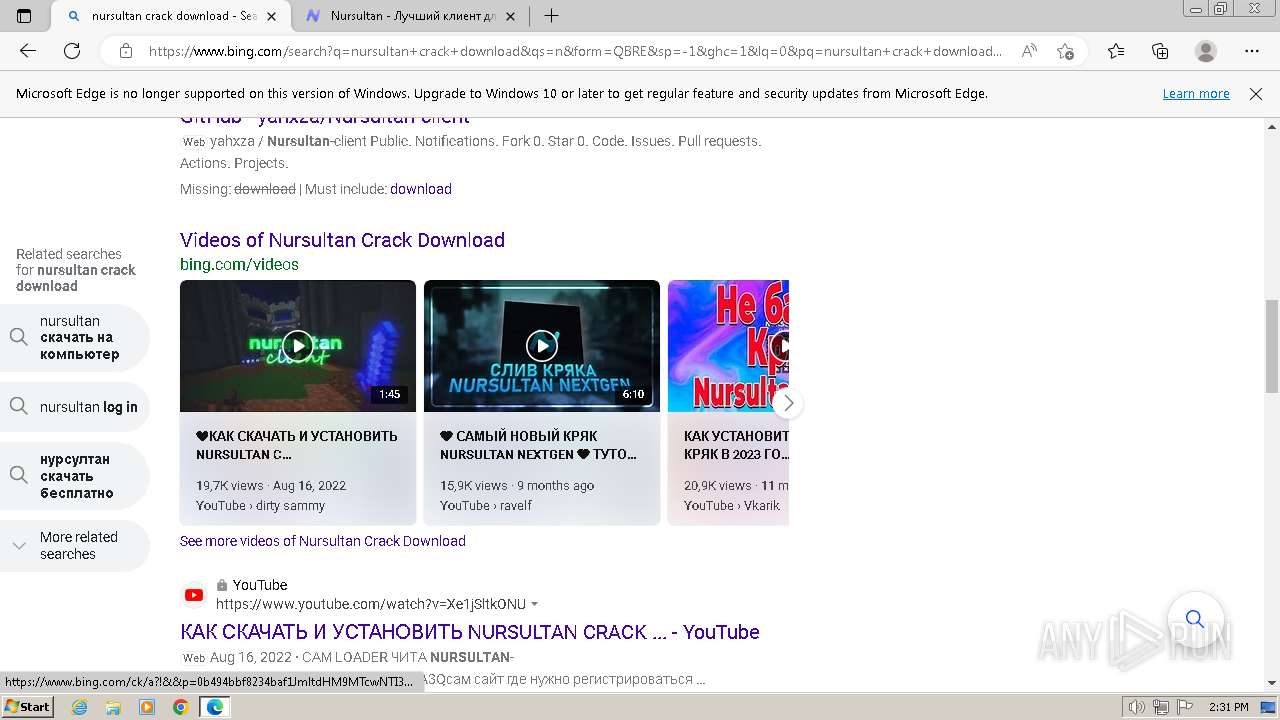Open the YouTube result КАК СКАЧАТЬ И УСТАНОВИТЬ NURSULTAN CRACK
1280x720 pixels.
point(470,632)
